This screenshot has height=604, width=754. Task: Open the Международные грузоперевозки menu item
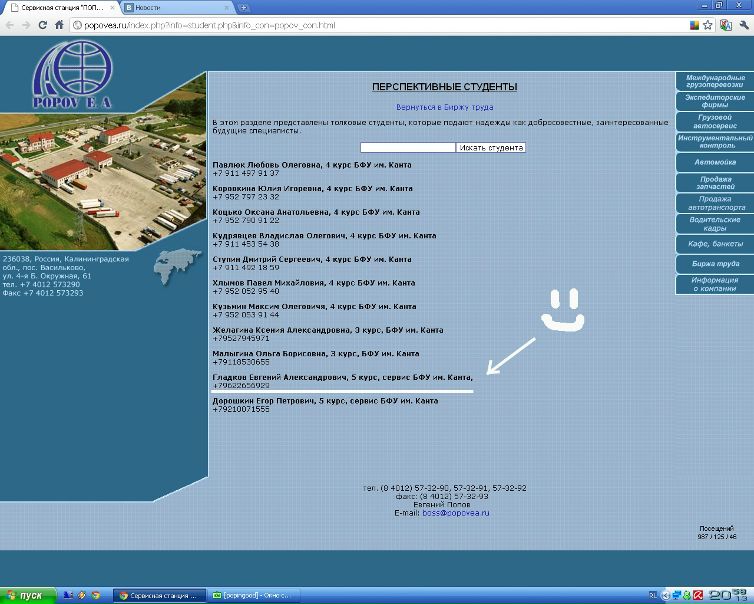point(714,82)
